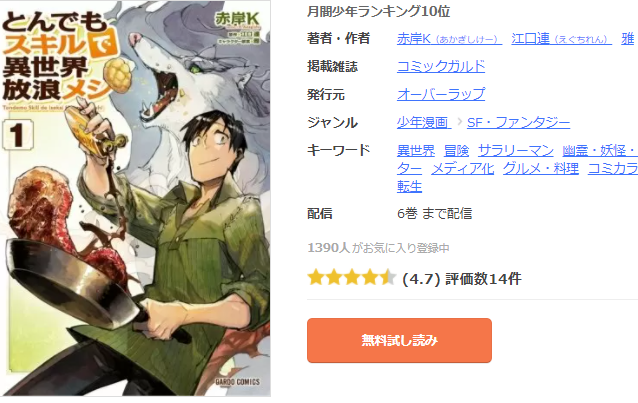Open the SF・ファンタジー genre link
The height and width of the screenshot is (403, 638).
(518, 122)
